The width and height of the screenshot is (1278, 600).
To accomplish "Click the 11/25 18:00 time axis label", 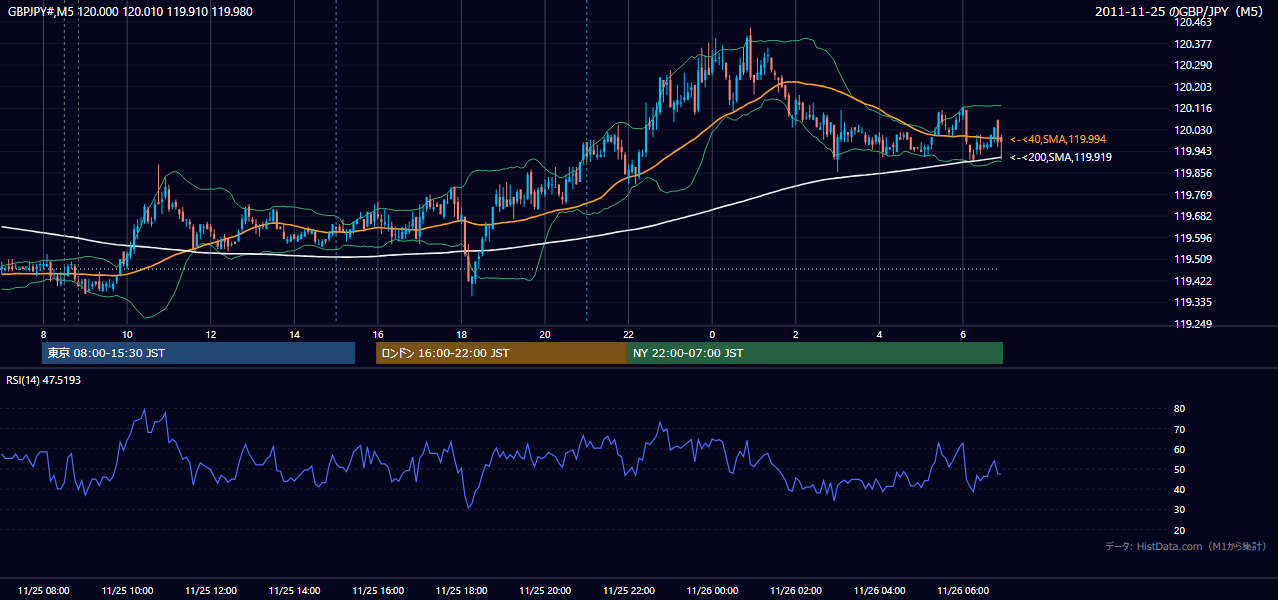I will click(x=461, y=591).
